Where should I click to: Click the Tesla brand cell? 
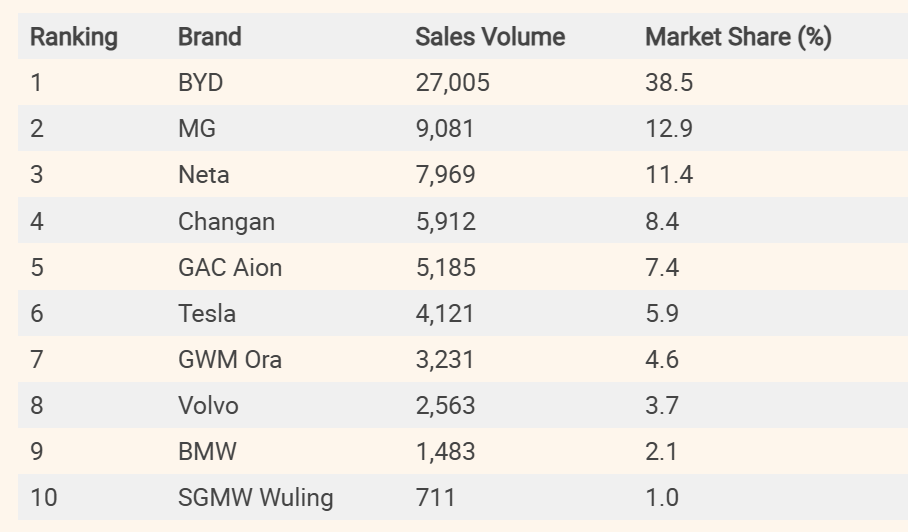click(207, 313)
